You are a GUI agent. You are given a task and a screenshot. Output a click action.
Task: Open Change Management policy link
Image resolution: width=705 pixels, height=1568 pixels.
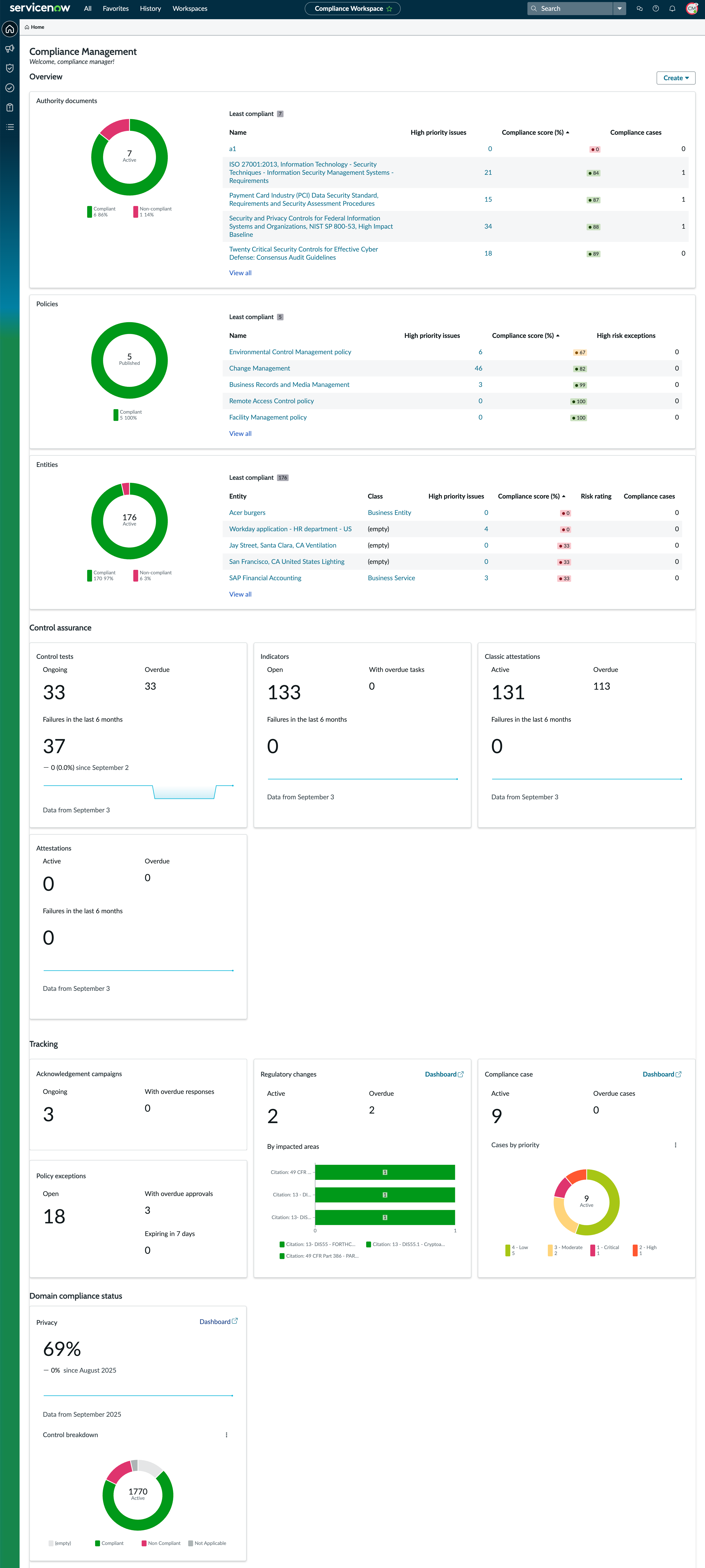tap(259, 368)
